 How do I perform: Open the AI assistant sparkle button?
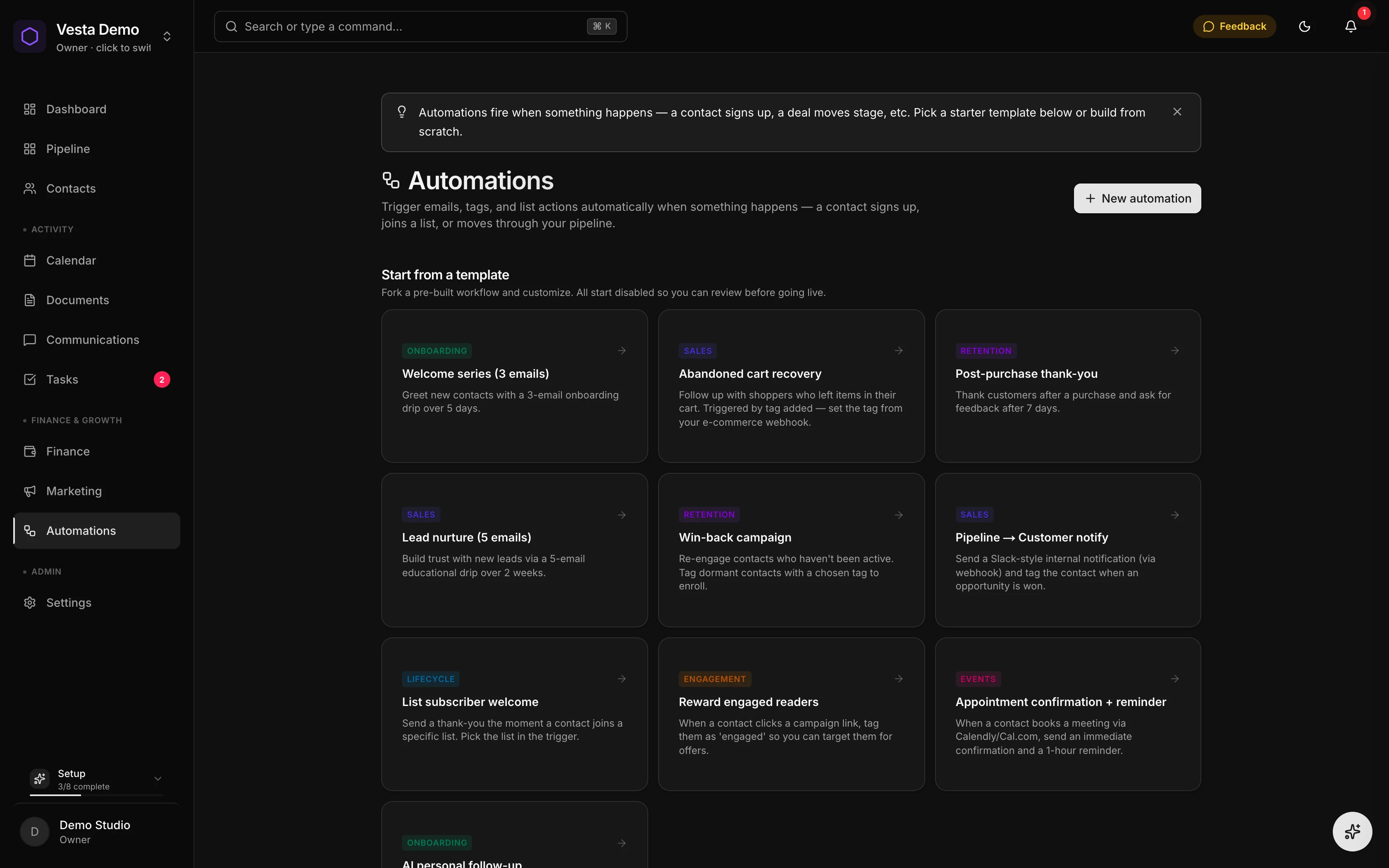tap(1352, 831)
